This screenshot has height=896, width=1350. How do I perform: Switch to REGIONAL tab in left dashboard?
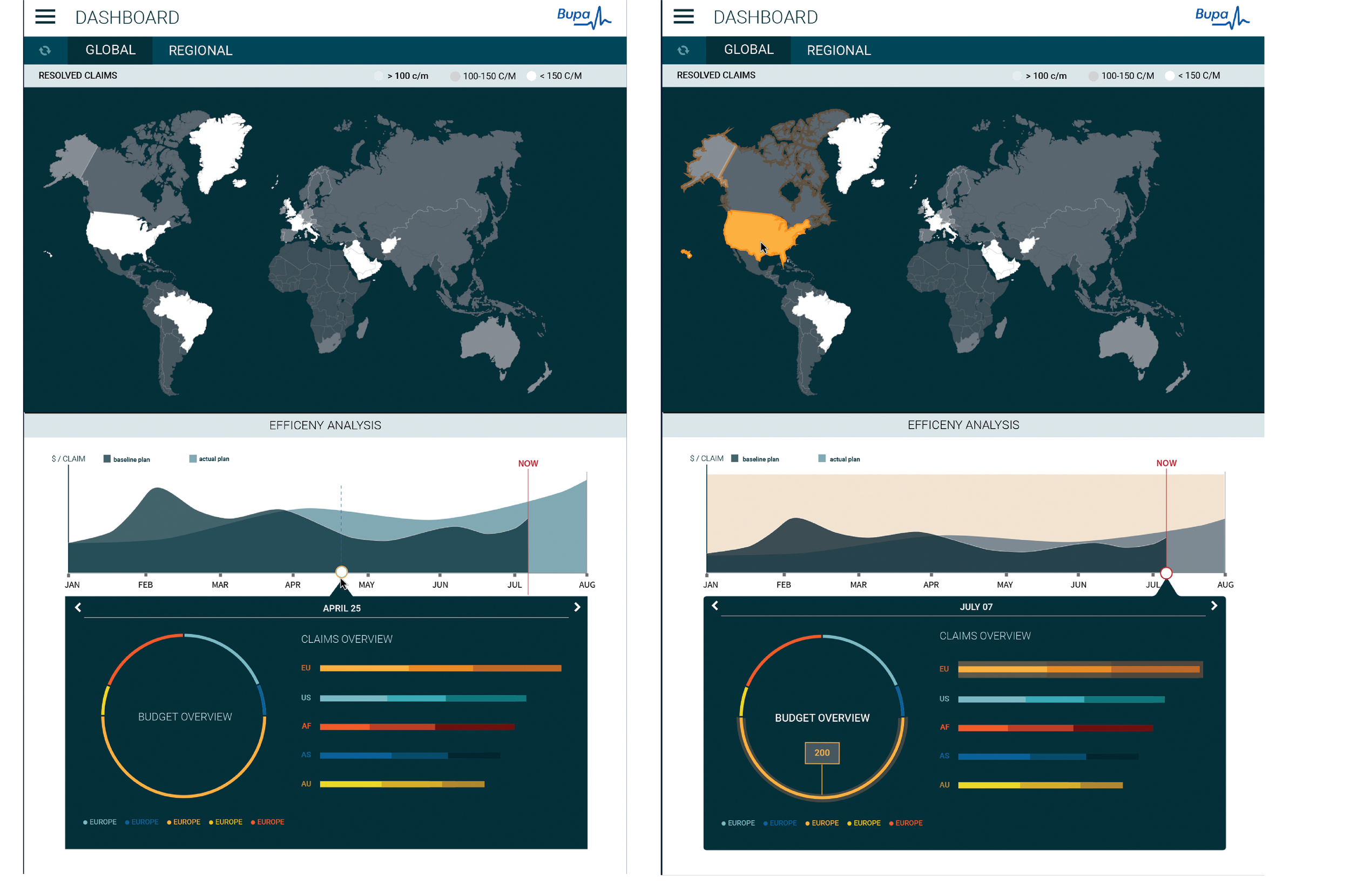coord(200,51)
